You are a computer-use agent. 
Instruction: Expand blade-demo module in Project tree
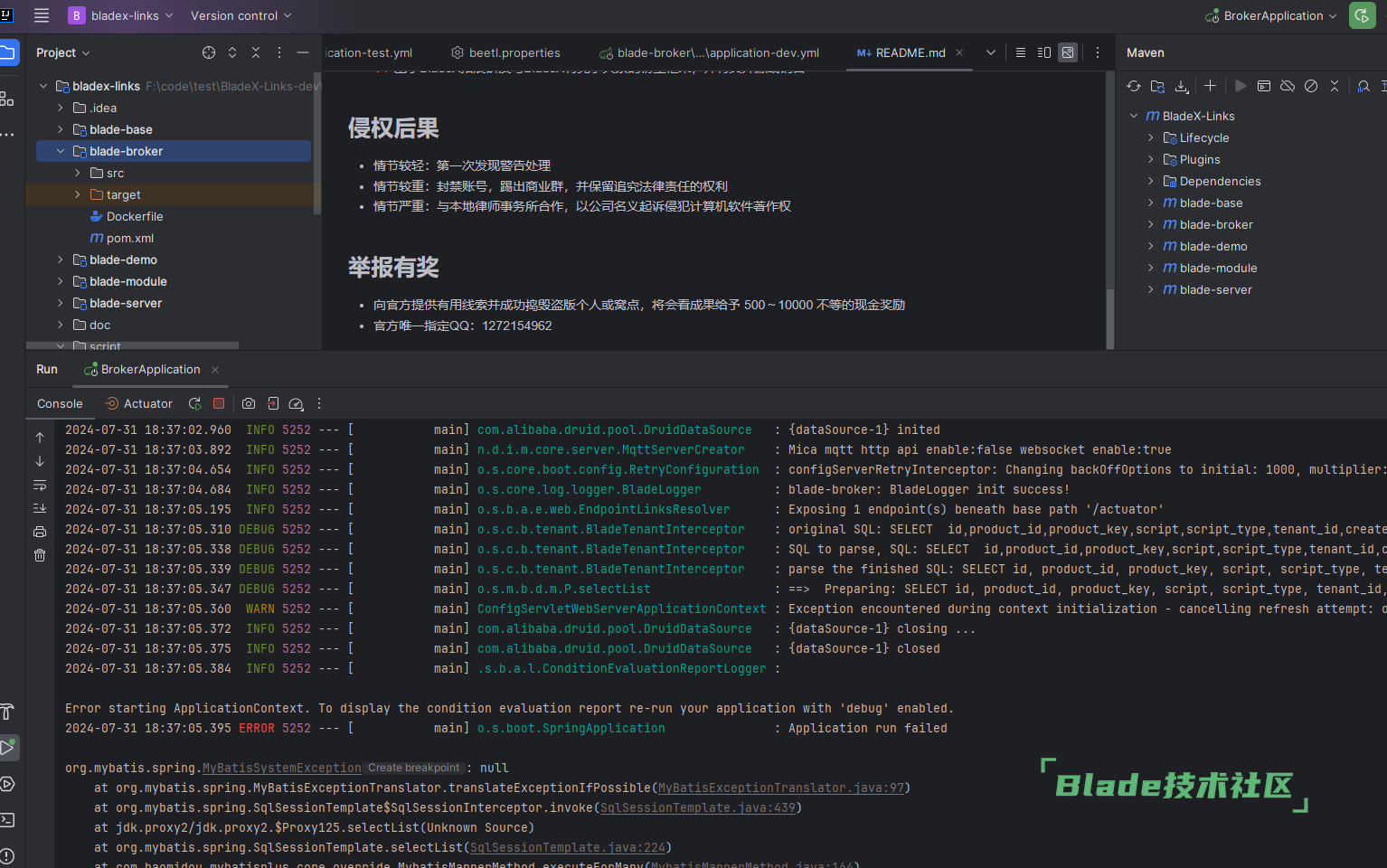(x=61, y=259)
